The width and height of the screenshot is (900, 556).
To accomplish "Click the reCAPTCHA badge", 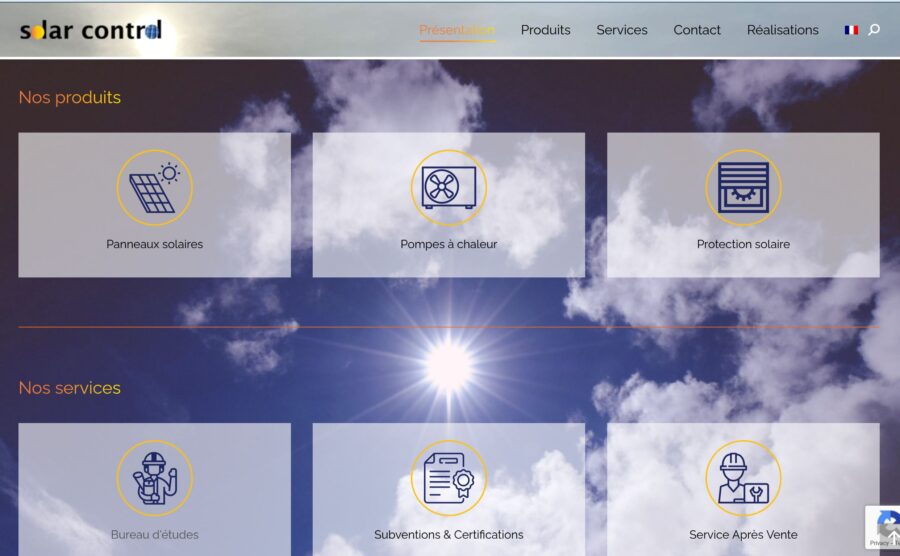I will [x=883, y=527].
